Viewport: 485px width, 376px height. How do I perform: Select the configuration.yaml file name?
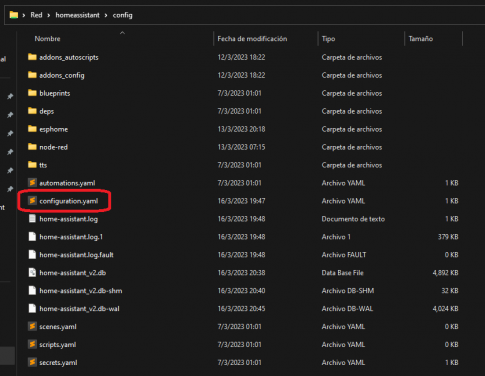(x=69, y=201)
